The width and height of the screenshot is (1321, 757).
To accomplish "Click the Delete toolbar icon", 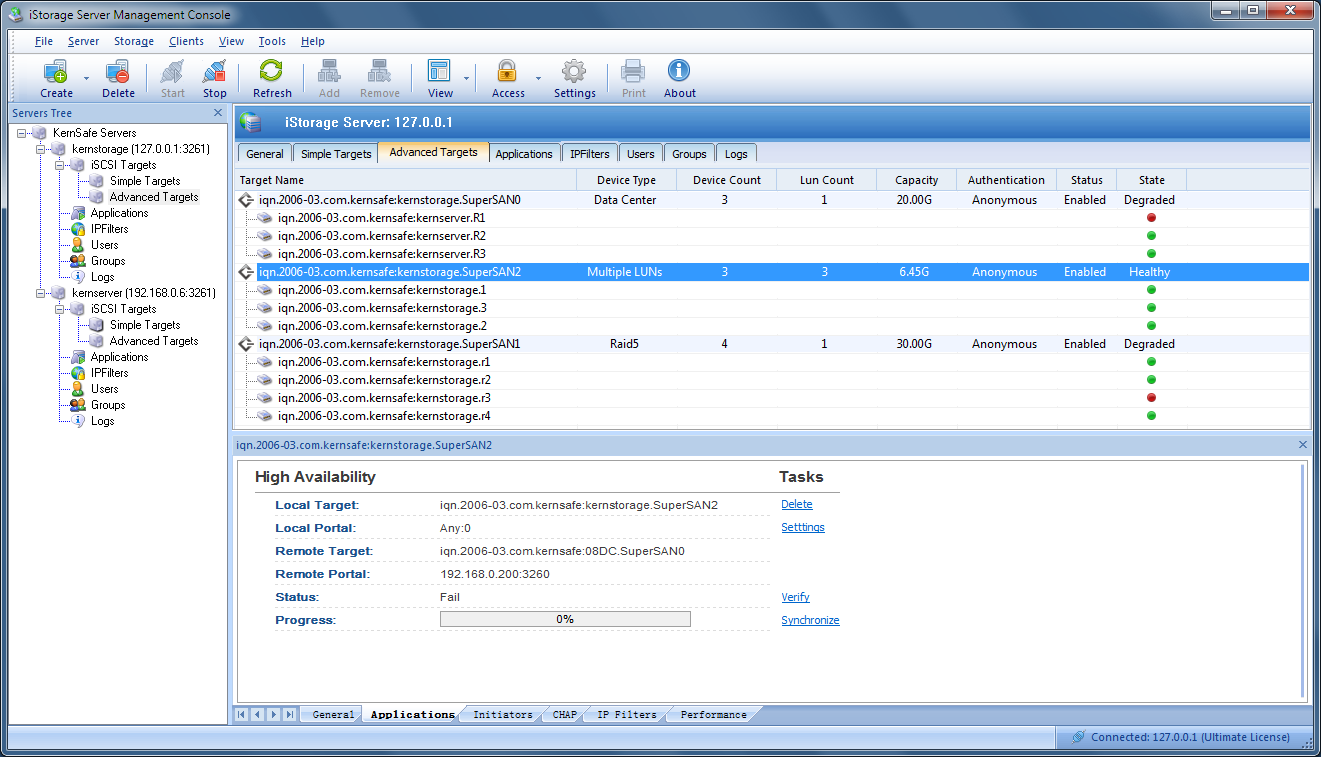I will [x=118, y=72].
